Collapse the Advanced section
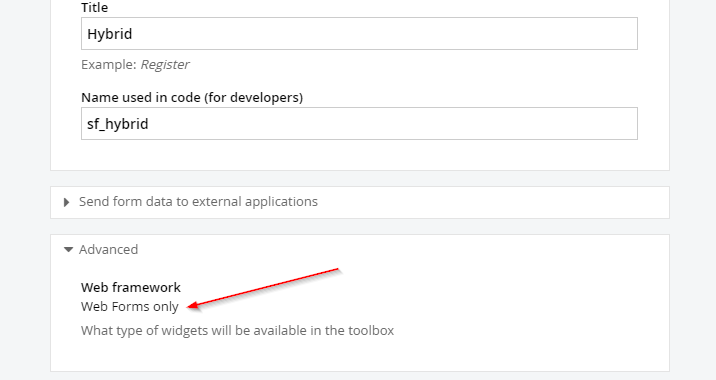 pos(108,249)
